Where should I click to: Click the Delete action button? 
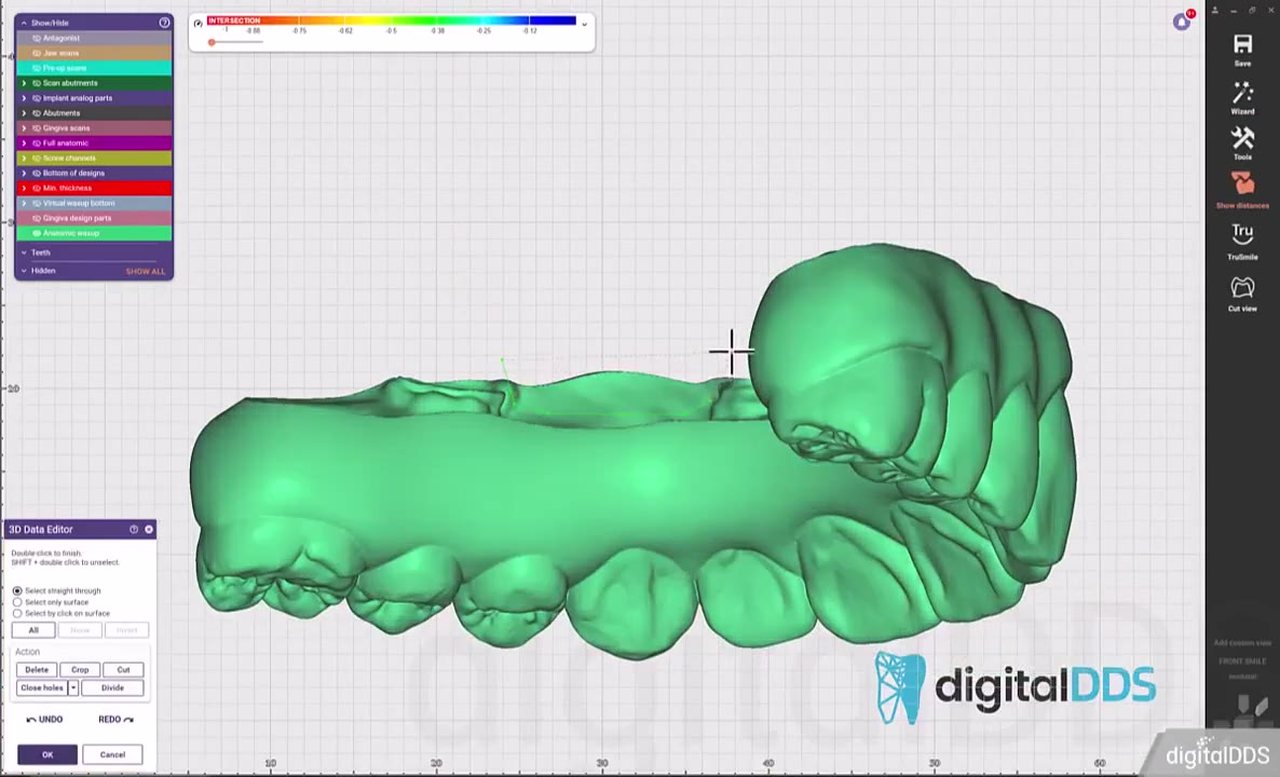(36, 670)
